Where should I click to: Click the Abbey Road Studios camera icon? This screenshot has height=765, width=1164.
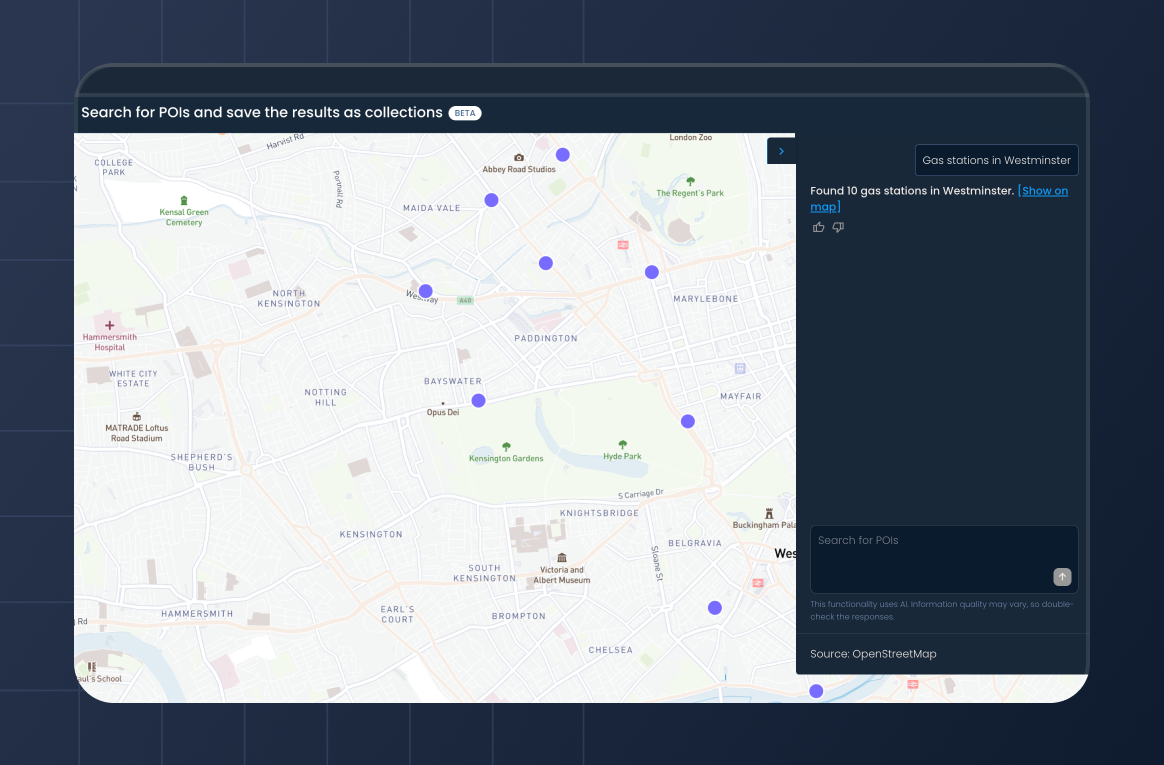point(519,157)
